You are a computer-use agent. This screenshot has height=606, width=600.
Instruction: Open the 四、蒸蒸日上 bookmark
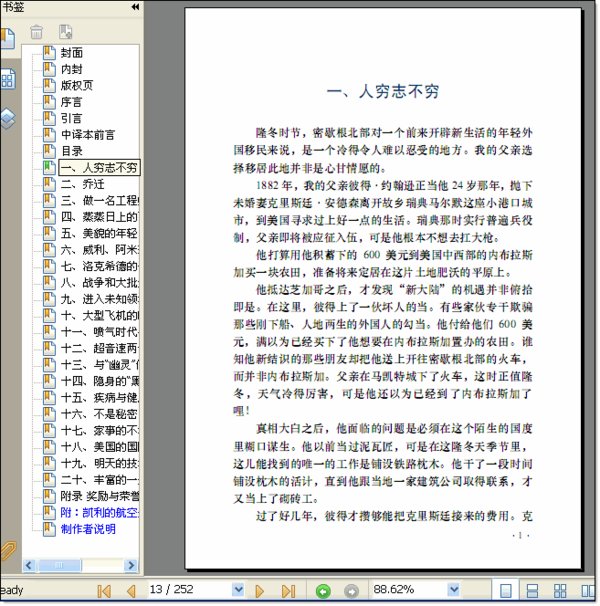pyautogui.click(x=100, y=217)
